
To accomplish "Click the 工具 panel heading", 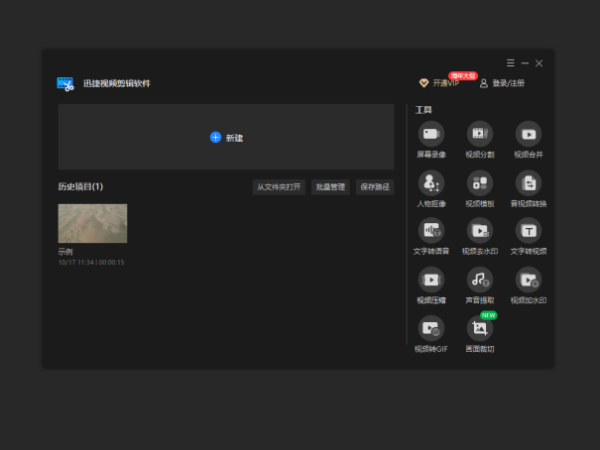I will point(424,110).
